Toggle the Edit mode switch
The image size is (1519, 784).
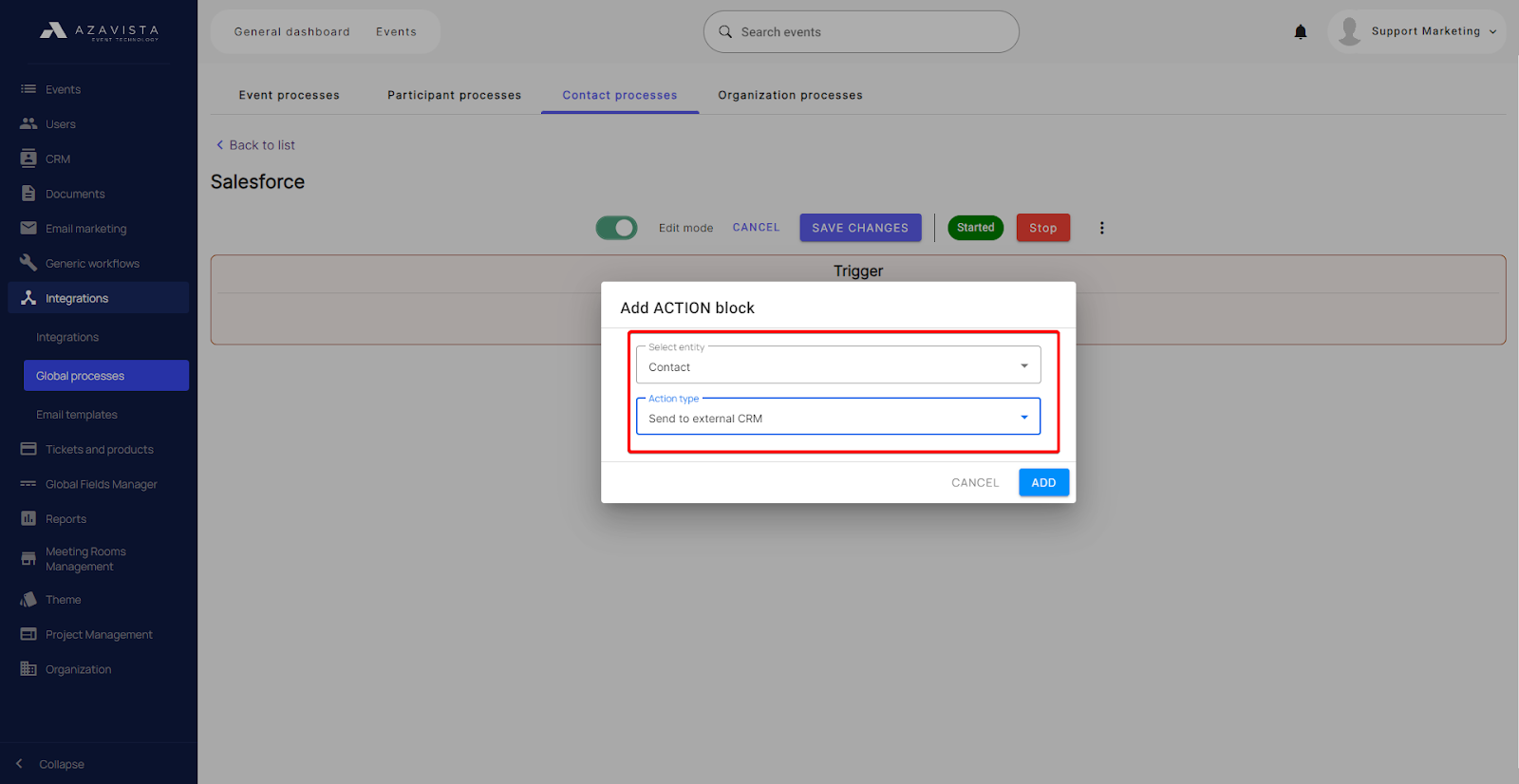pyautogui.click(x=617, y=228)
